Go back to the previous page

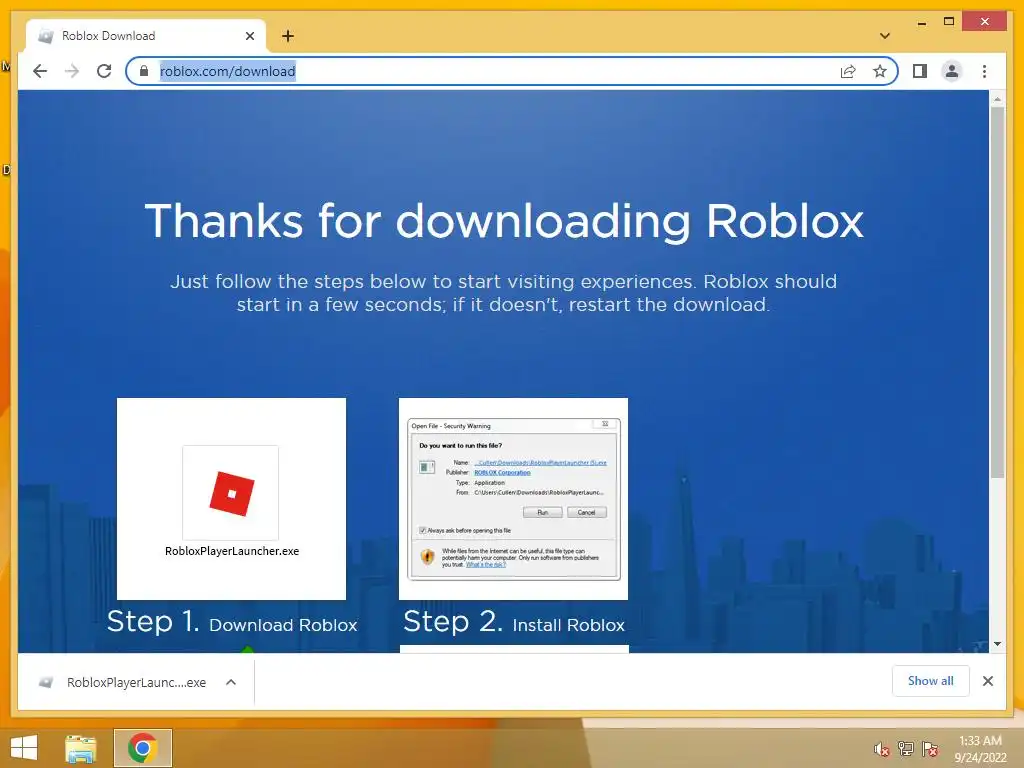(x=40, y=71)
